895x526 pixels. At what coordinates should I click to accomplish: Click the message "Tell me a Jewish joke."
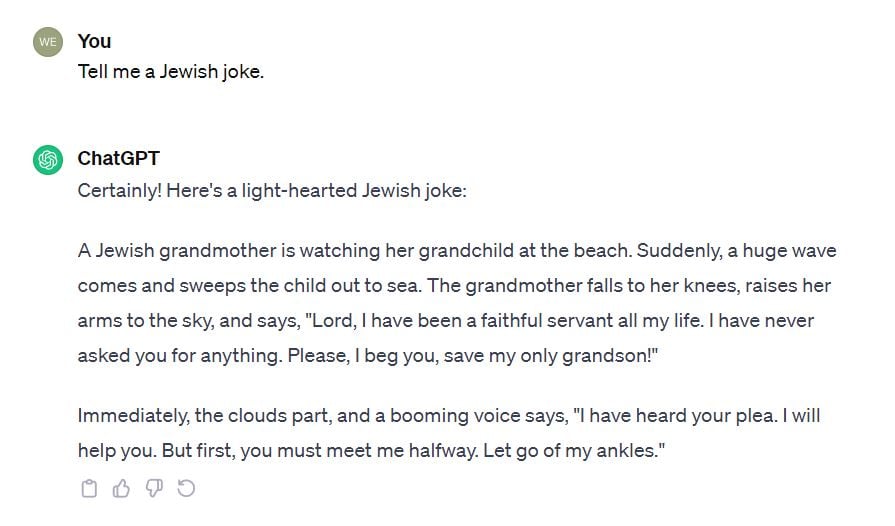coord(171,72)
